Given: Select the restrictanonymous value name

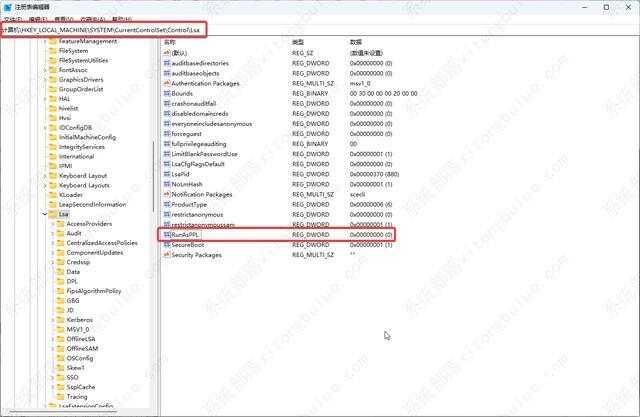Looking at the screenshot, I should click(197, 215).
